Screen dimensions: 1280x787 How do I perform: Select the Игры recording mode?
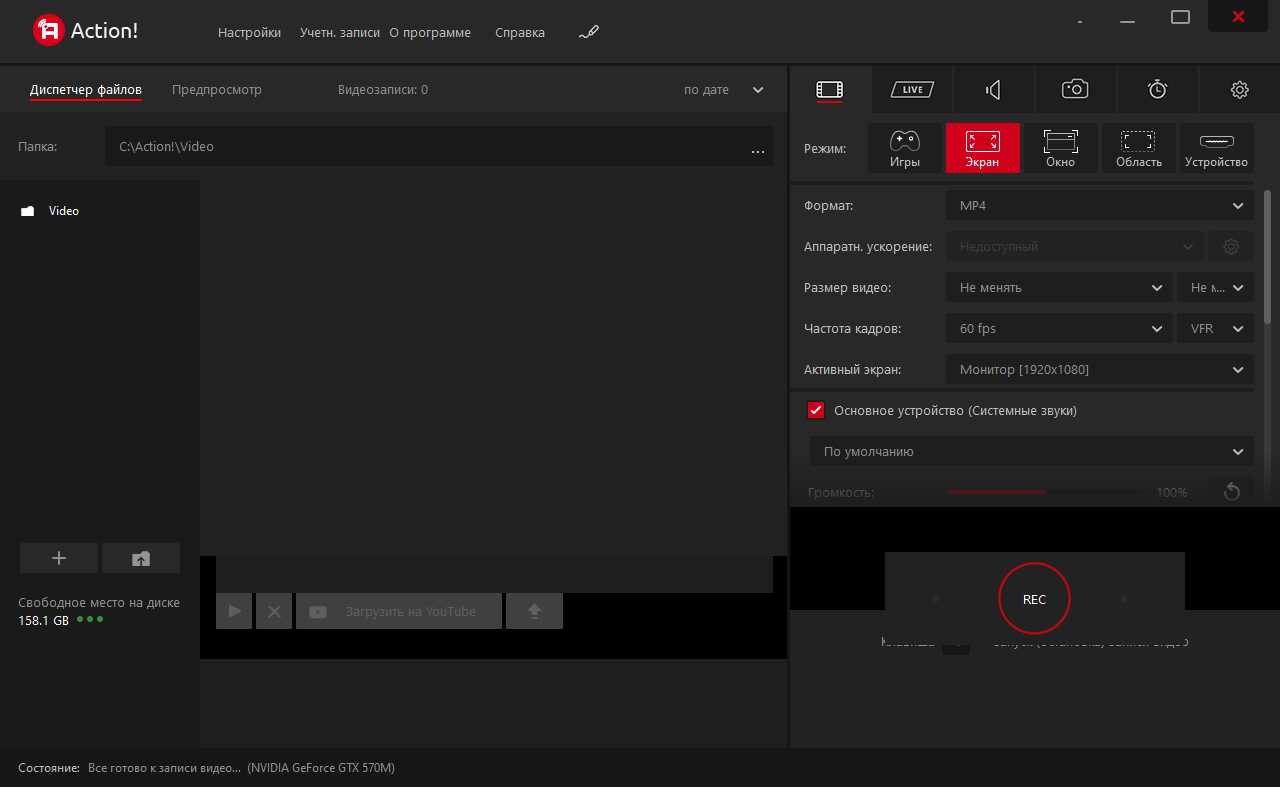905,148
